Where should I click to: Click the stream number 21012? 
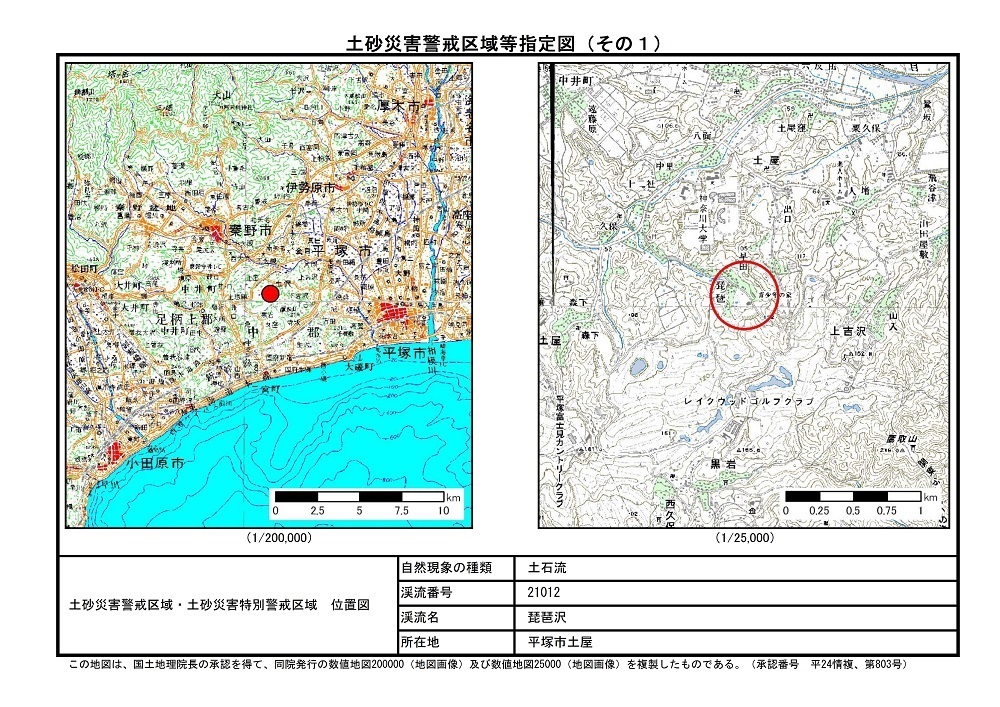coord(544,592)
